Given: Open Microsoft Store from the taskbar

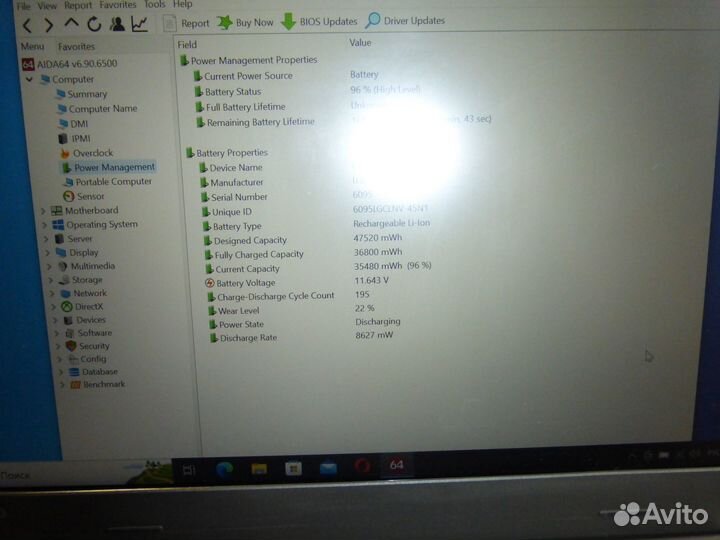Looking at the screenshot, I should [293, 468].
